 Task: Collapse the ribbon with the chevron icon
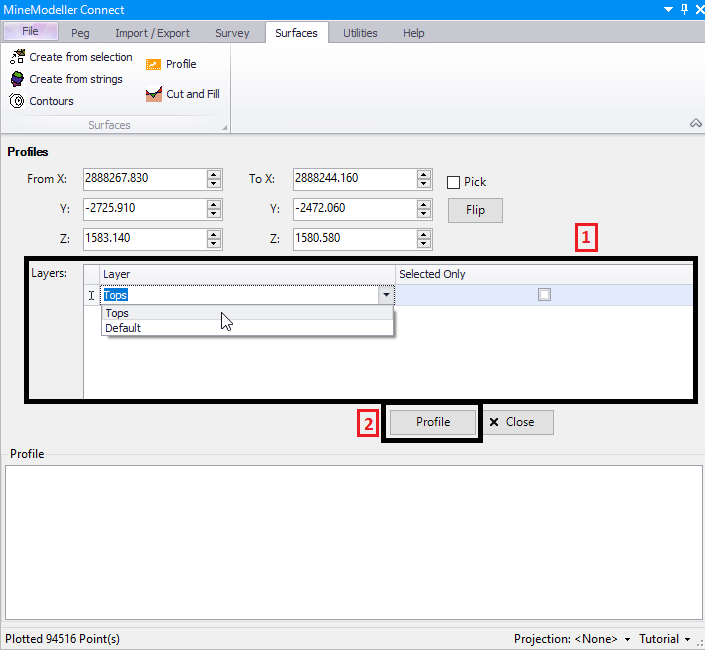click(x=696, y=123)
